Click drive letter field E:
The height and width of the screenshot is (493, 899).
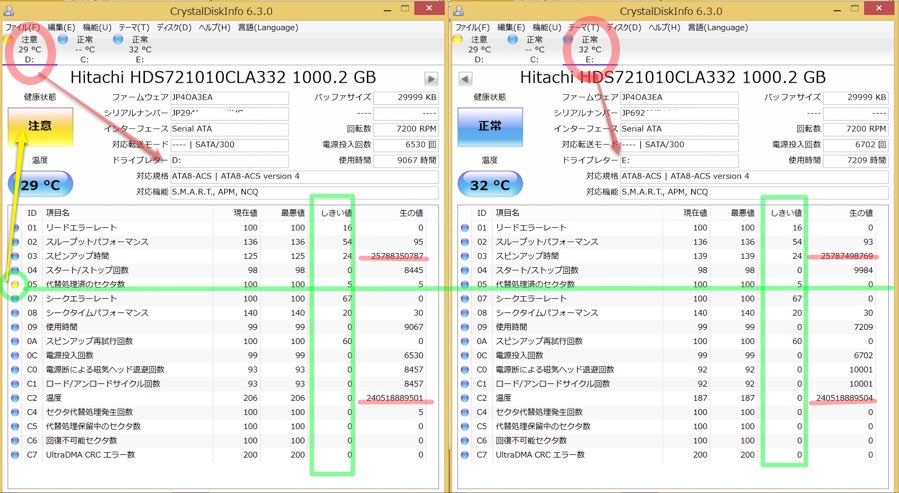tap(679, 161)
